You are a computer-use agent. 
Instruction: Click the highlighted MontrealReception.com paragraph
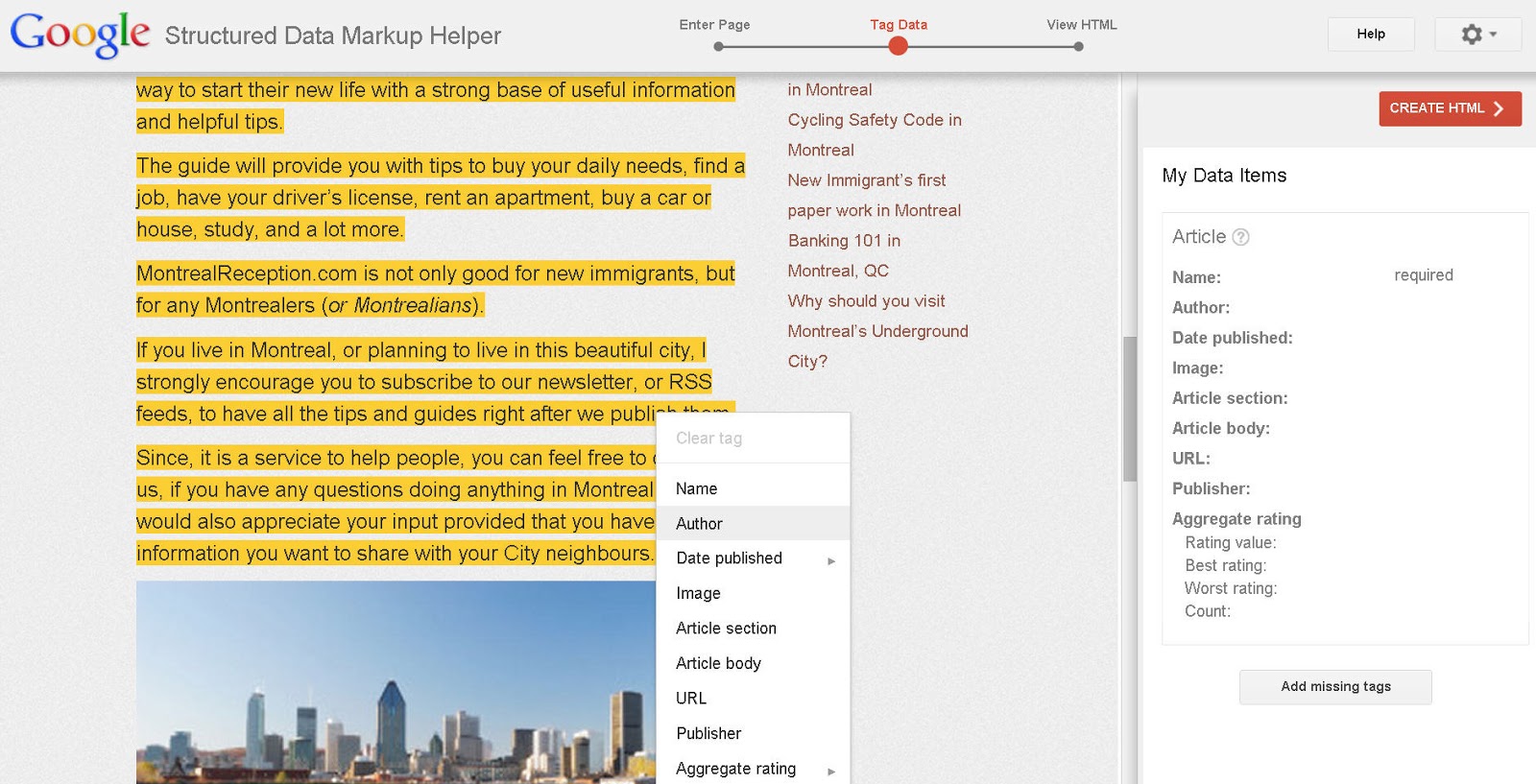(436, 290)
